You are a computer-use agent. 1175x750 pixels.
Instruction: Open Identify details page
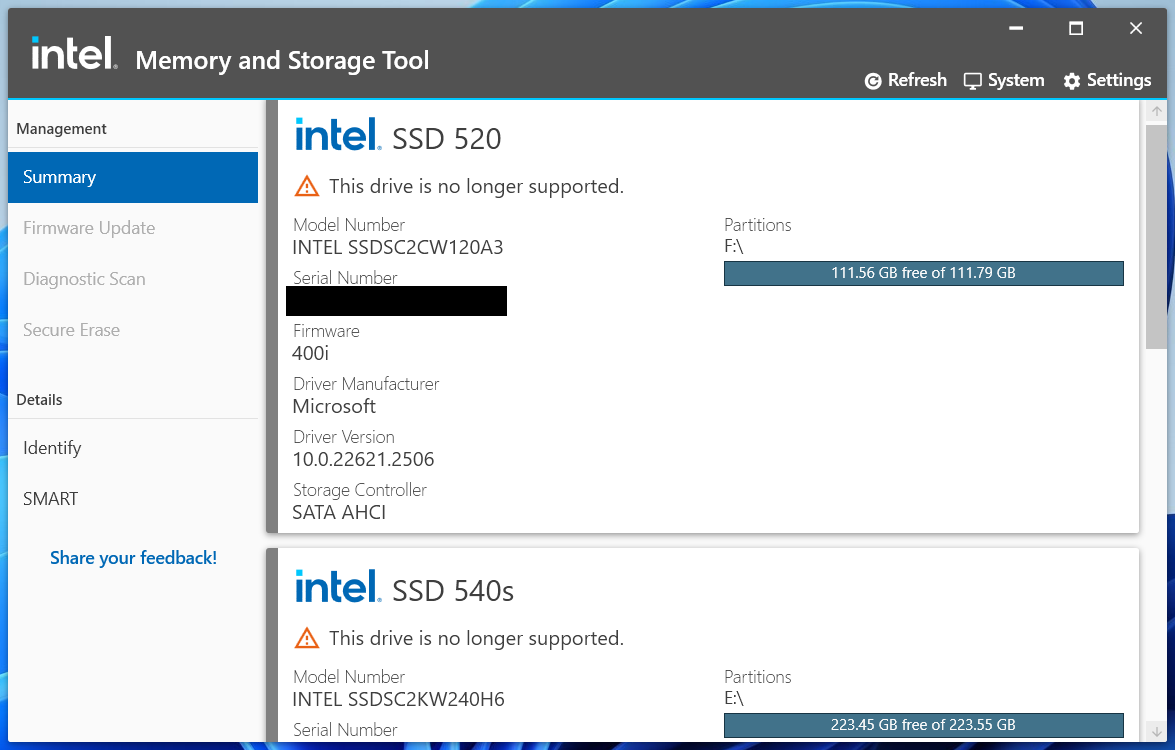(133, 448)
